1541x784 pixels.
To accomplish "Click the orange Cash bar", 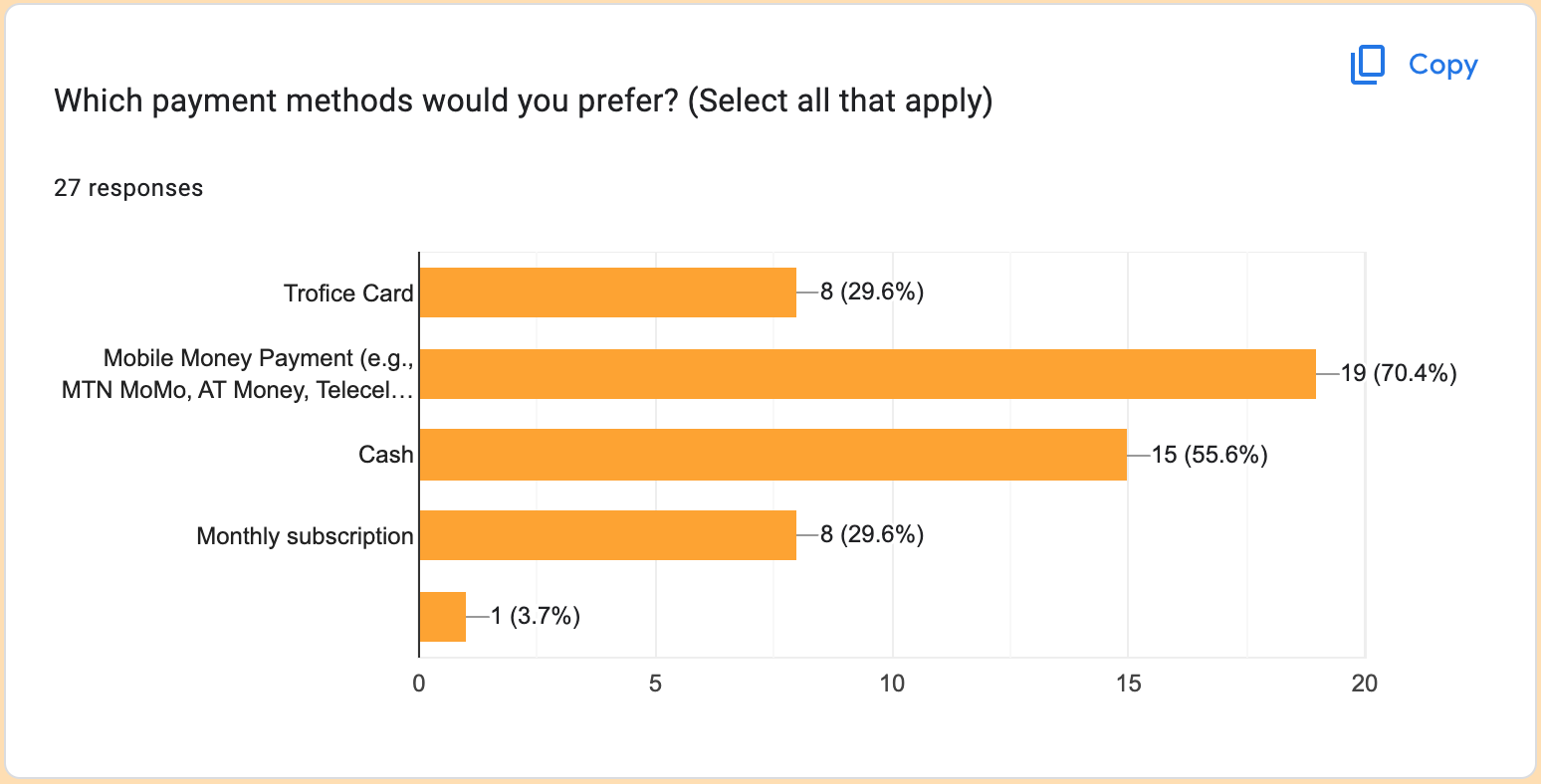I will pyautogui.click(x=772, y=455).
